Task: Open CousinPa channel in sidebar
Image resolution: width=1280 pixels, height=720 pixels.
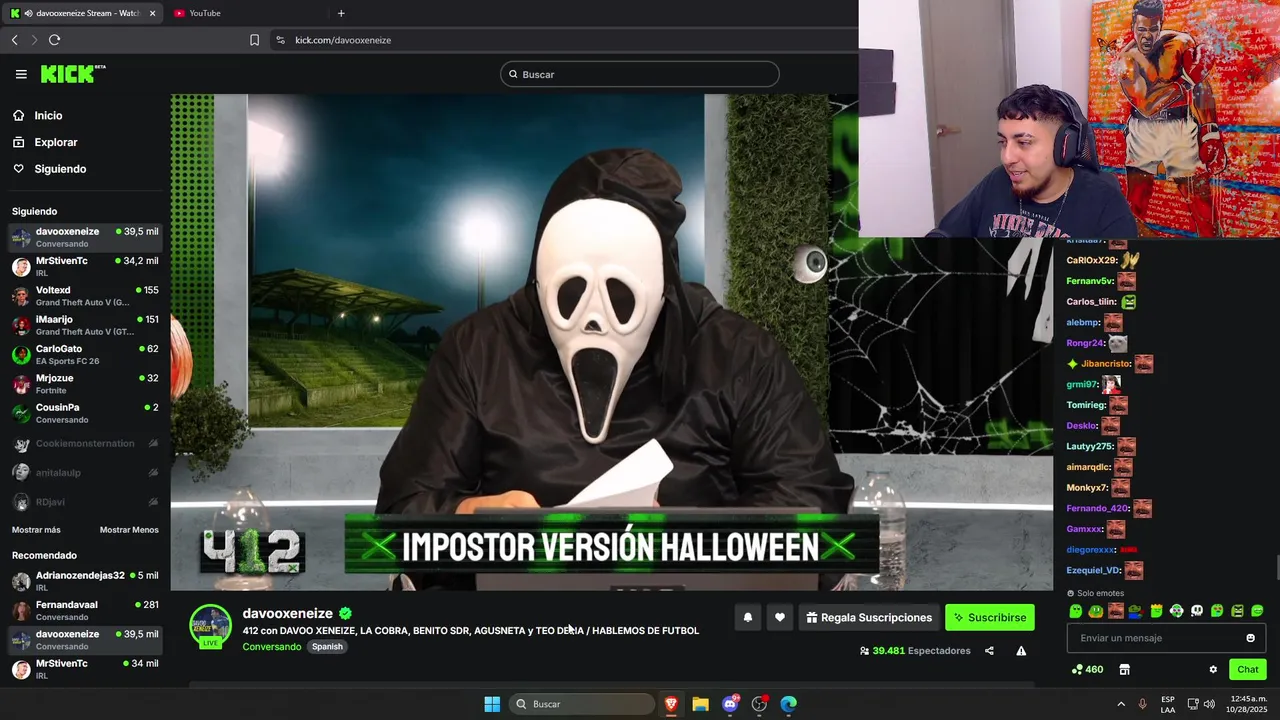Action: 85,413
